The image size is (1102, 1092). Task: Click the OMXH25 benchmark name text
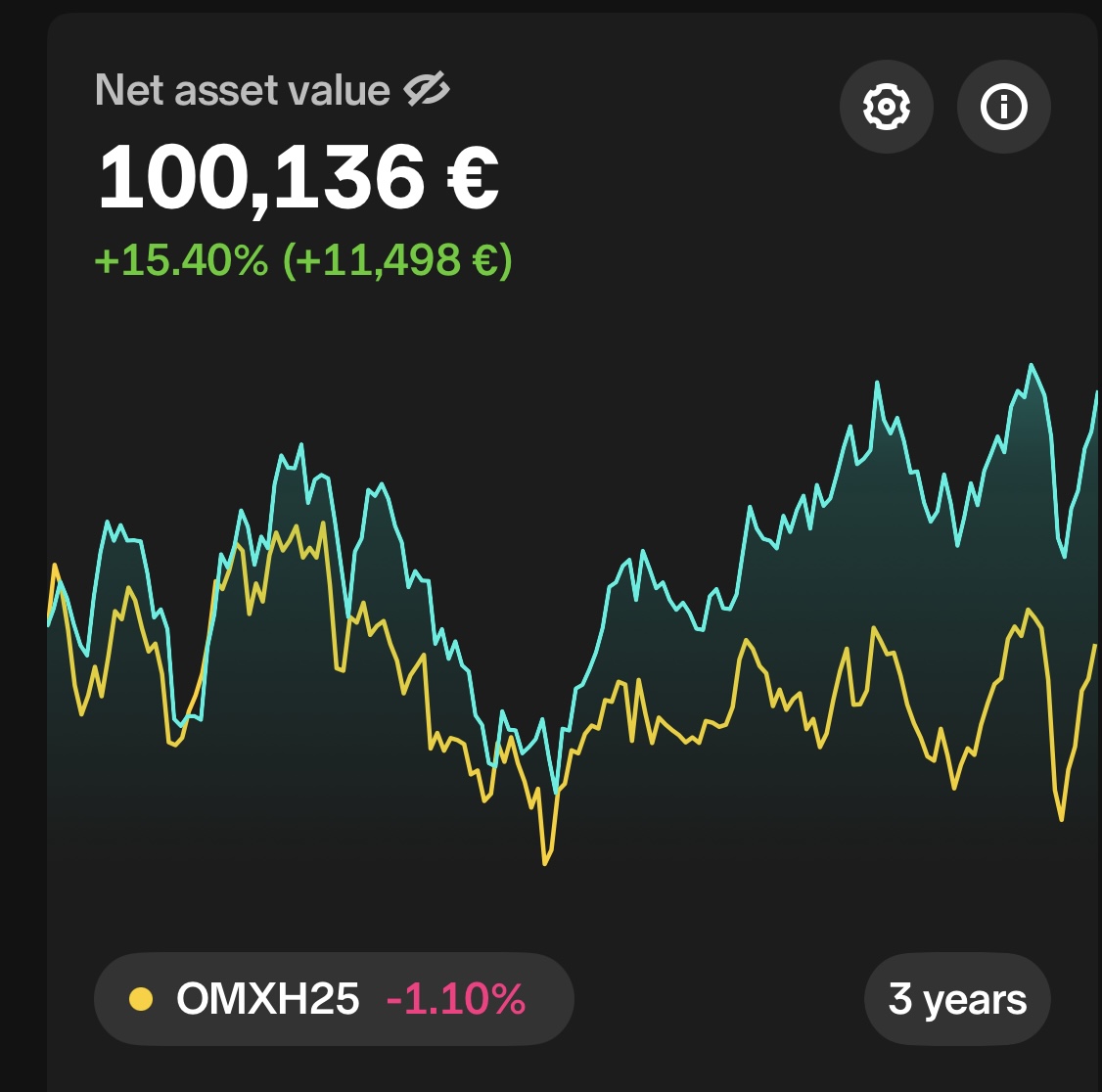point(267,999)
